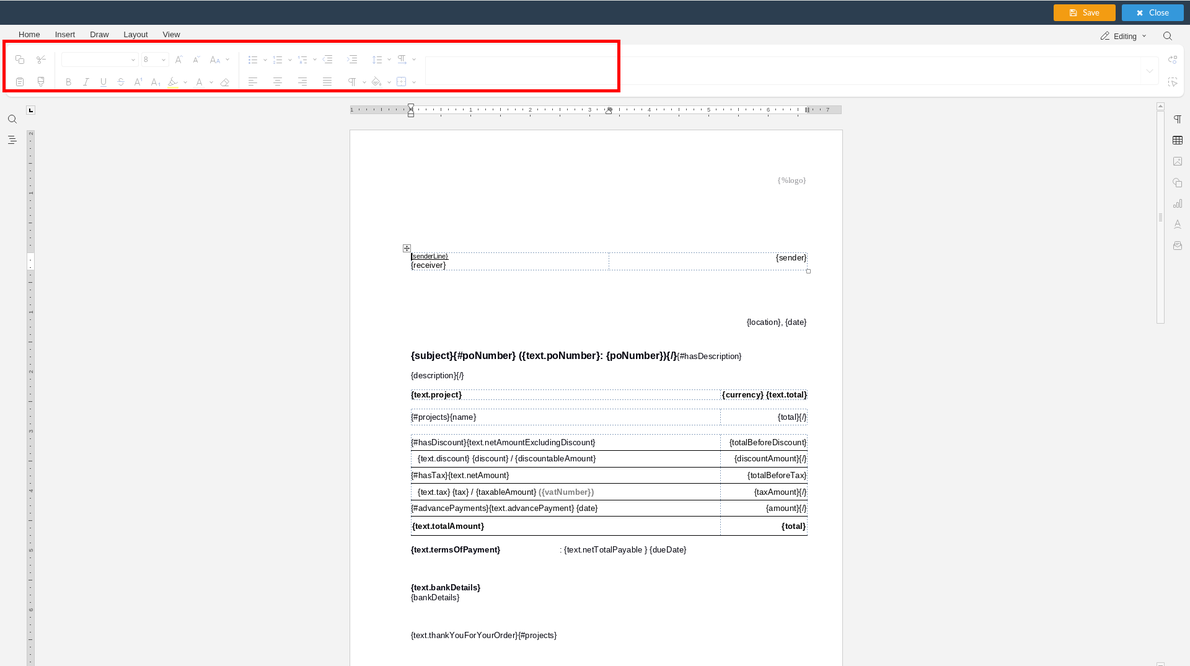Click the Increment font size icon
The width and height of the screenshot is (1190, 666).
[x=178, y=59]
